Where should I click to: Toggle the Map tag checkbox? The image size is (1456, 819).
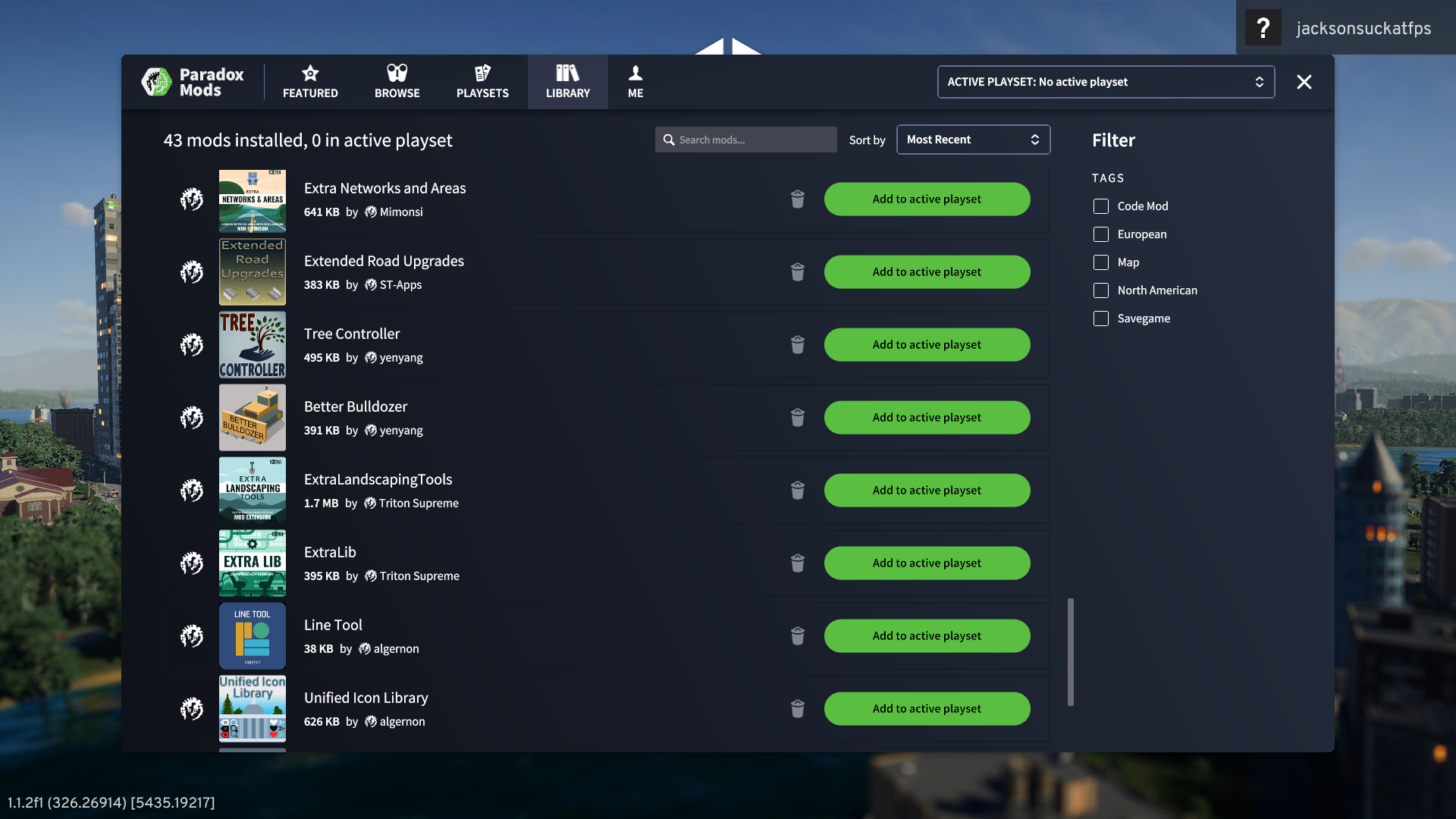tap(1101, 262)
